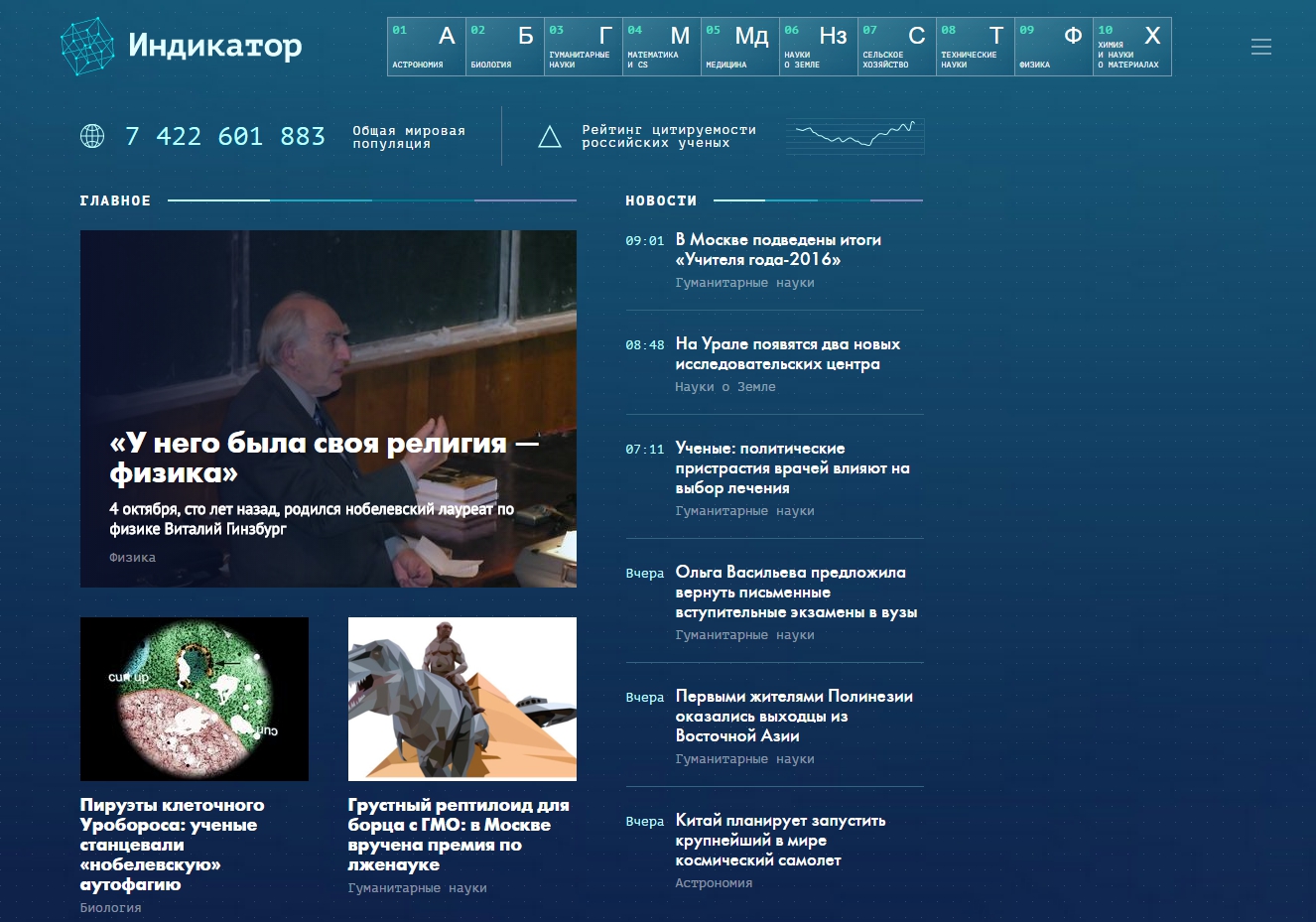The height and width of the screenshot is (922, 1316).
Task: Click the Биология tag under autophagy article
Action: pyautogui.click(x=110, y=908)
